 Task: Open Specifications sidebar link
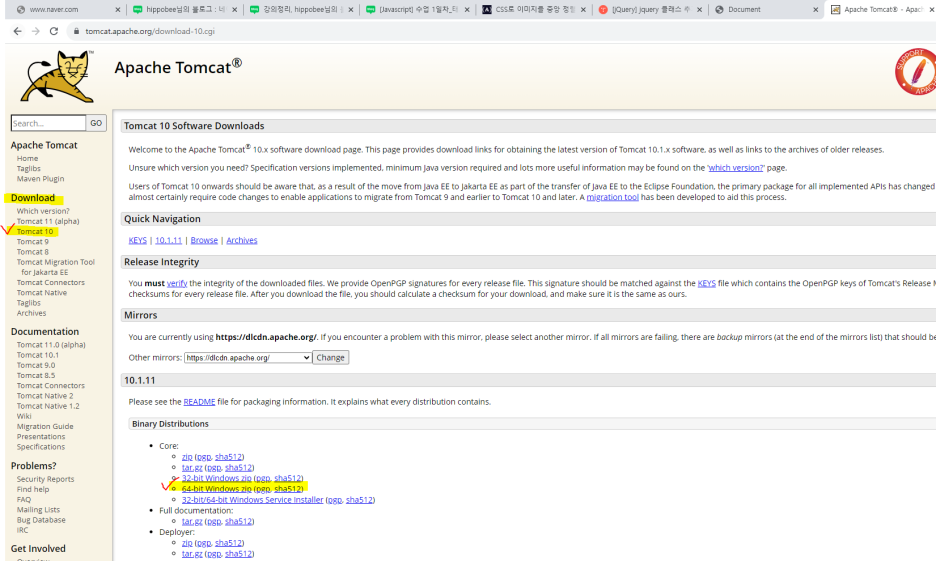(x=41, y=446)
